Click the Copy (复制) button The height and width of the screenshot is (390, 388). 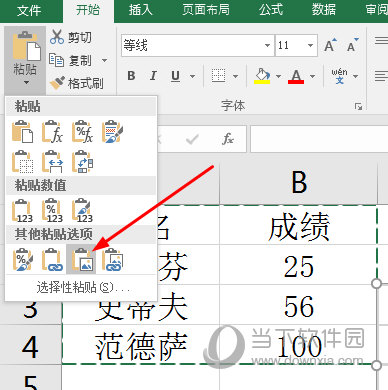click(x=70, y=61)
